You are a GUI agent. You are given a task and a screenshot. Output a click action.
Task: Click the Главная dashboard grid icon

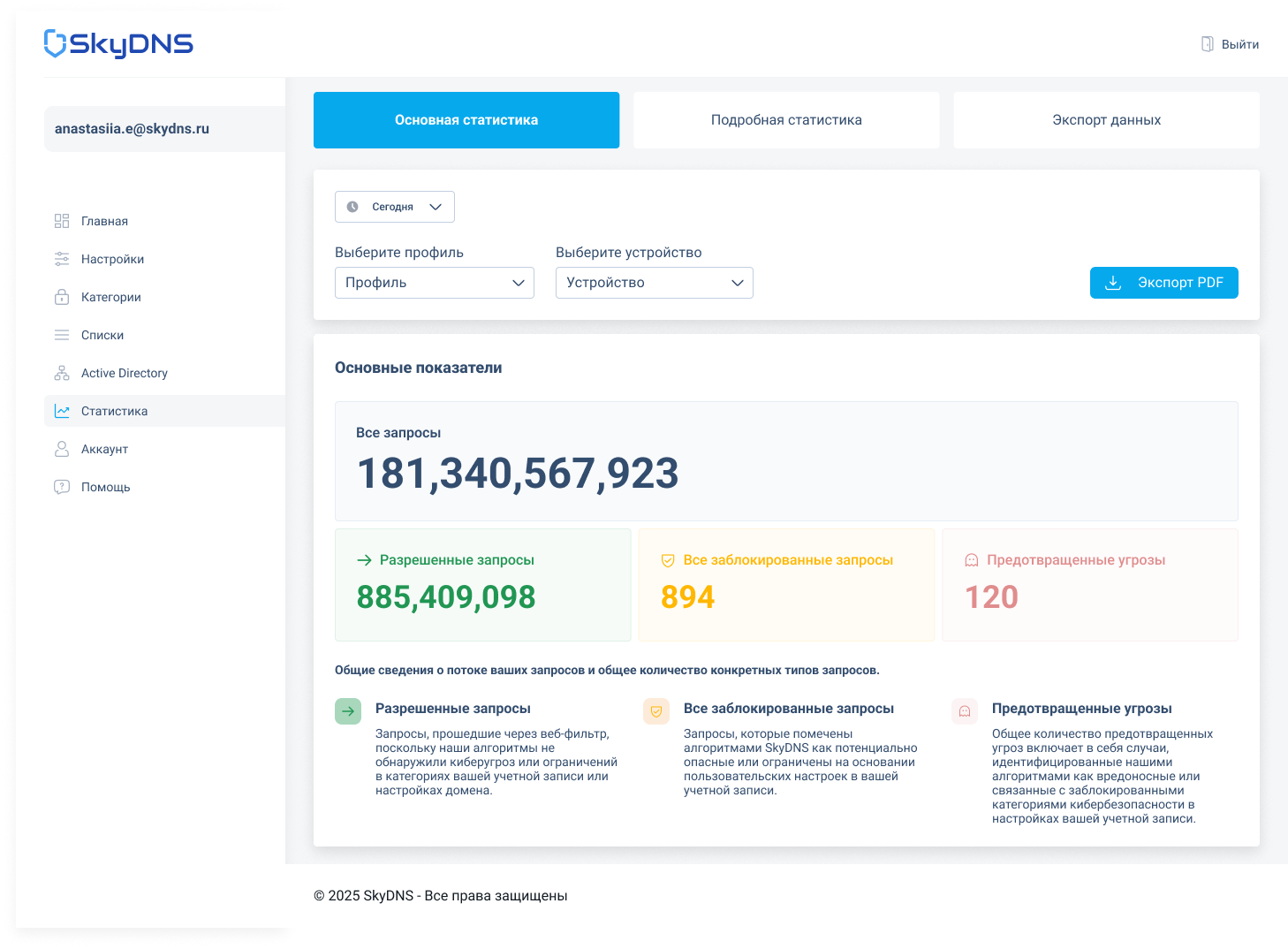[62, 221]
